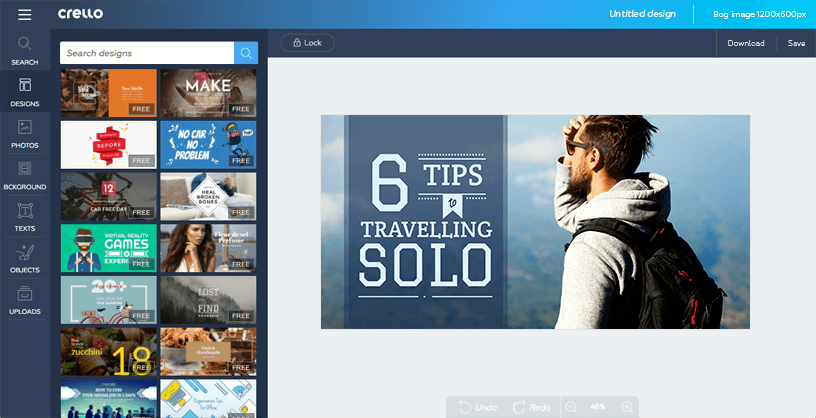816x418 pixels.
Task: Click the zoom in magnifier icon
Action: tap(628, 407)
